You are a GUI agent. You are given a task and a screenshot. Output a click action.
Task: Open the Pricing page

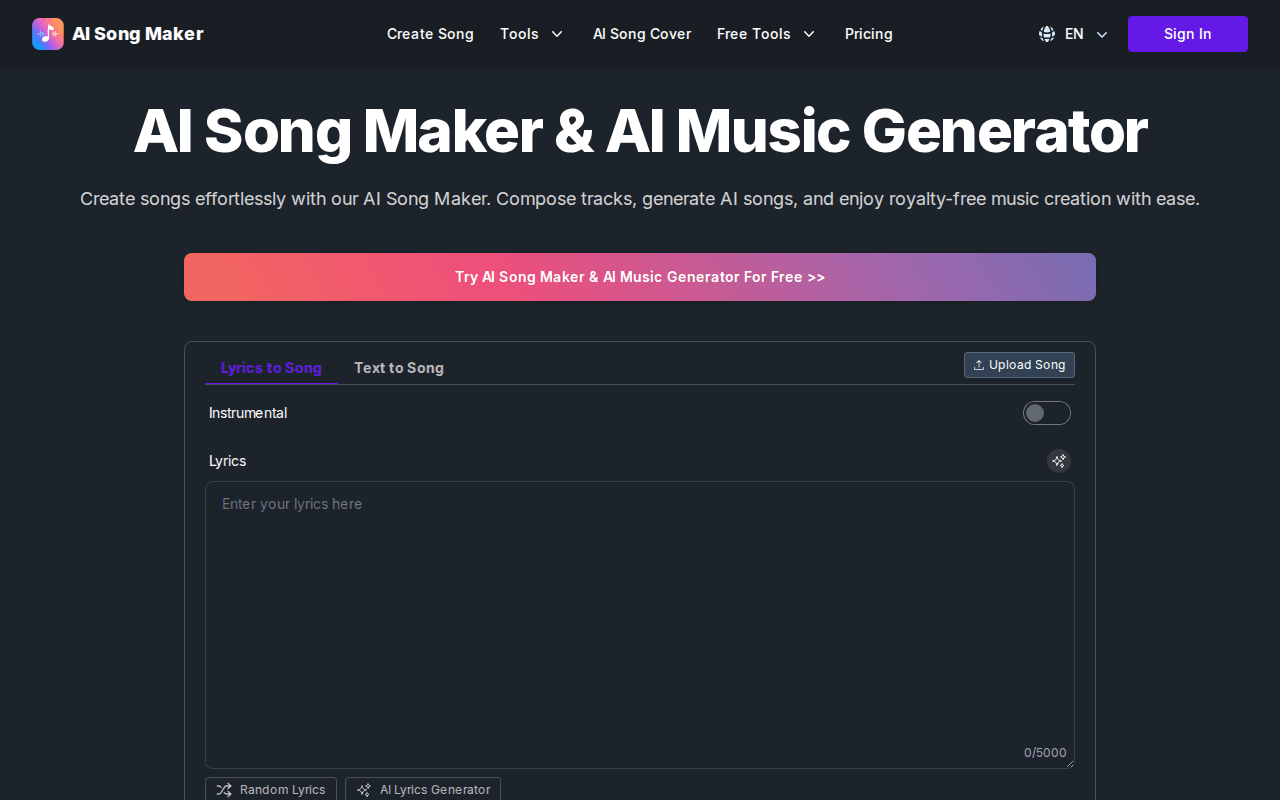click(868, 33)
